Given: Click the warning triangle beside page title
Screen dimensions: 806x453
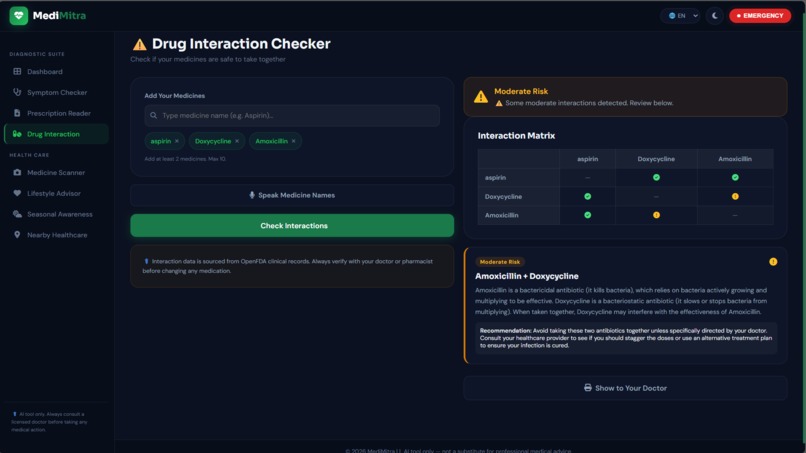Looking at the screenshot, I should (139, 45).
